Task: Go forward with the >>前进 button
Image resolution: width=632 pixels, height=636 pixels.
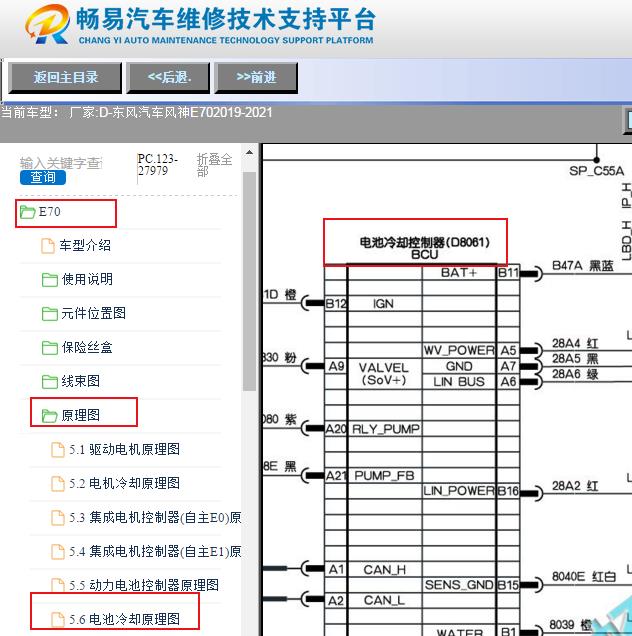Action: [x=256, y=77]
